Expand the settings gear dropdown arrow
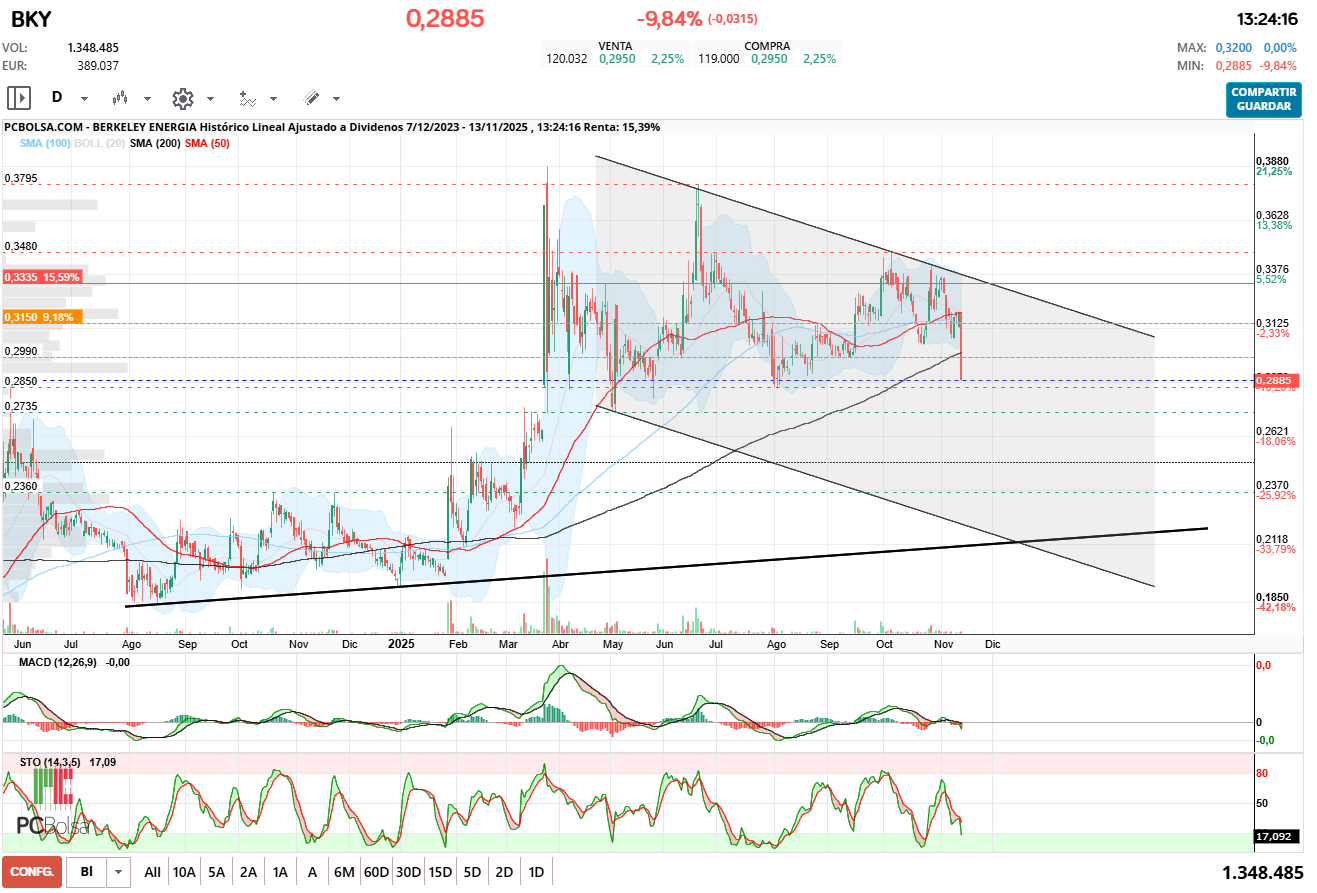Screen dimensions: 1317x893 [x=210, y=99]
